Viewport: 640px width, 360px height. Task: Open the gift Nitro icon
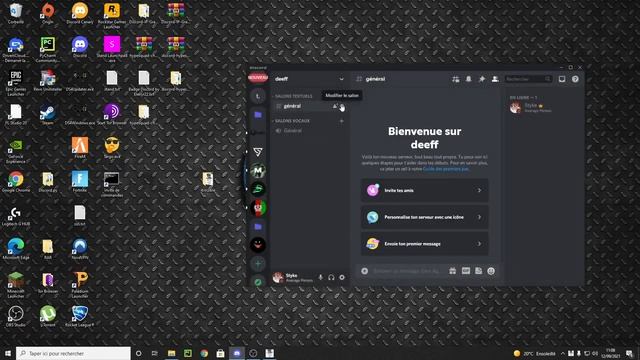pos(453,271)
